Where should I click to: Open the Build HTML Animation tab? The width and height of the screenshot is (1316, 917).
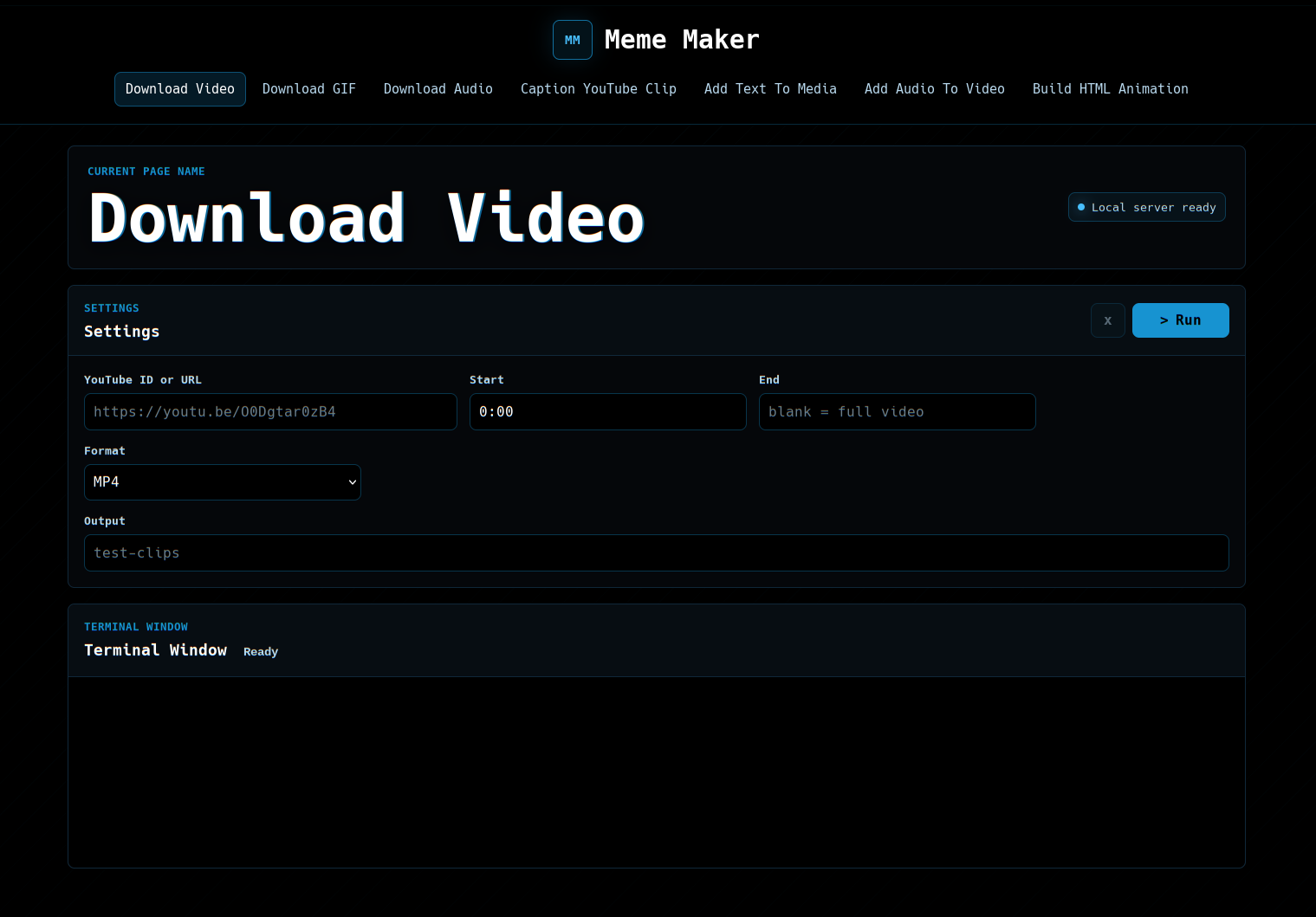point(1111,89)
